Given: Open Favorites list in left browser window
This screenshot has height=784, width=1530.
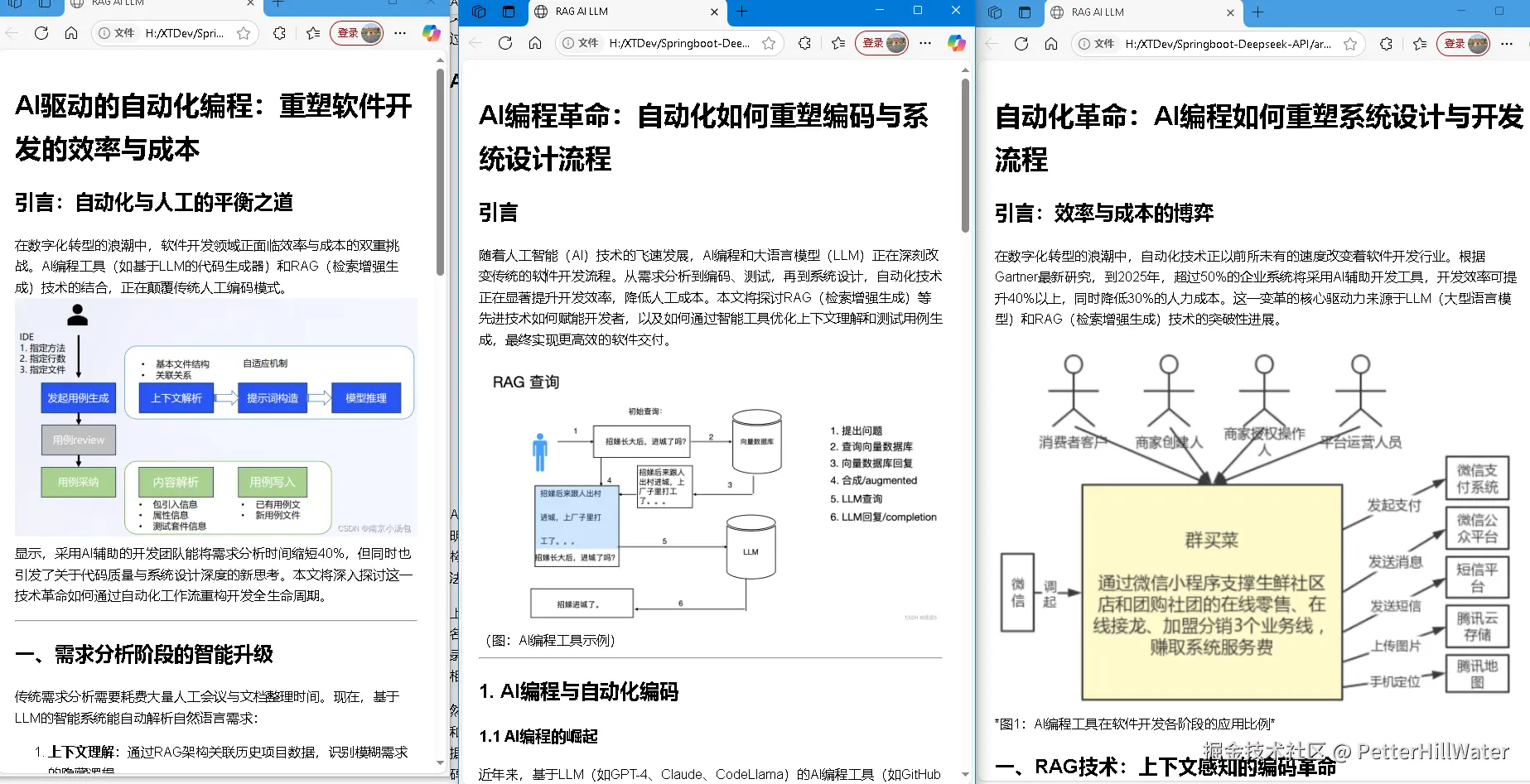Looking at the screenshot, I should click(x=312, y=33).
